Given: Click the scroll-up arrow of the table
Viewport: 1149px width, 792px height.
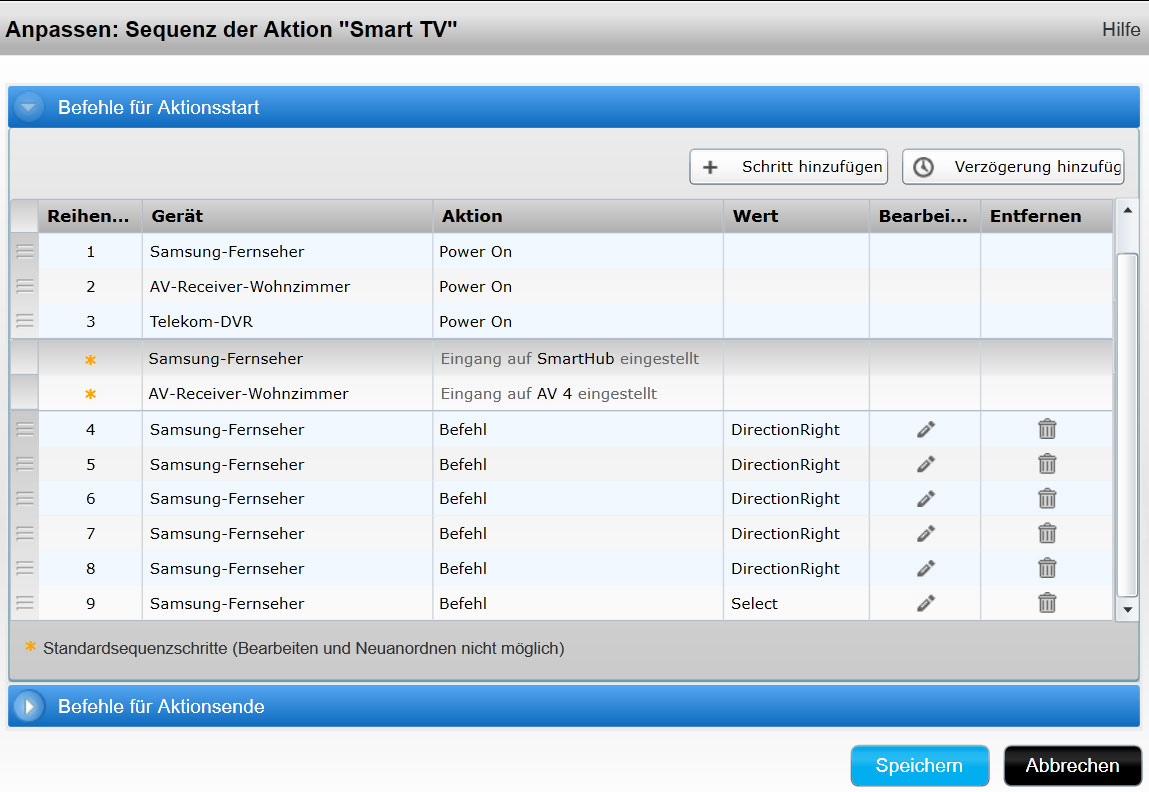Looking at the screenshot, I should pos(1127,211).
